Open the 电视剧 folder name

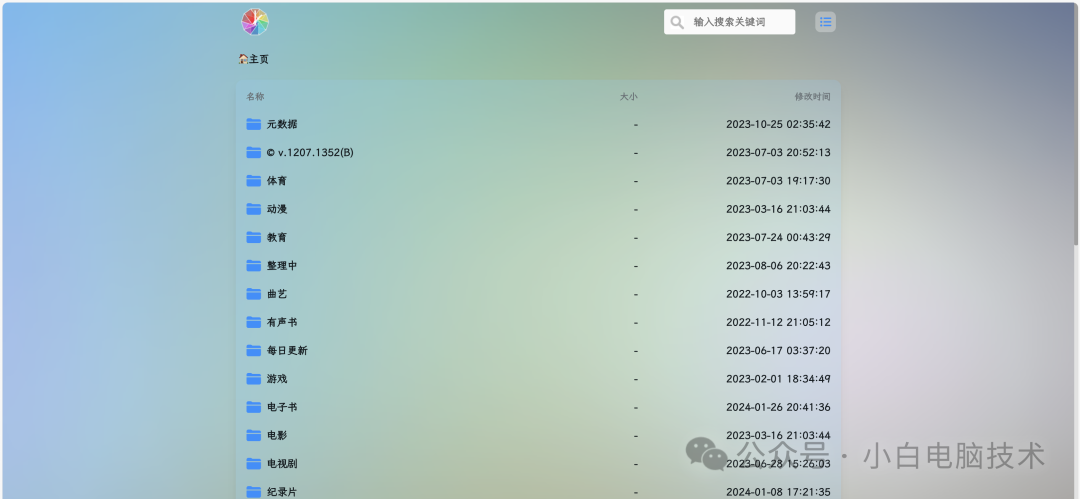(282, 463)
